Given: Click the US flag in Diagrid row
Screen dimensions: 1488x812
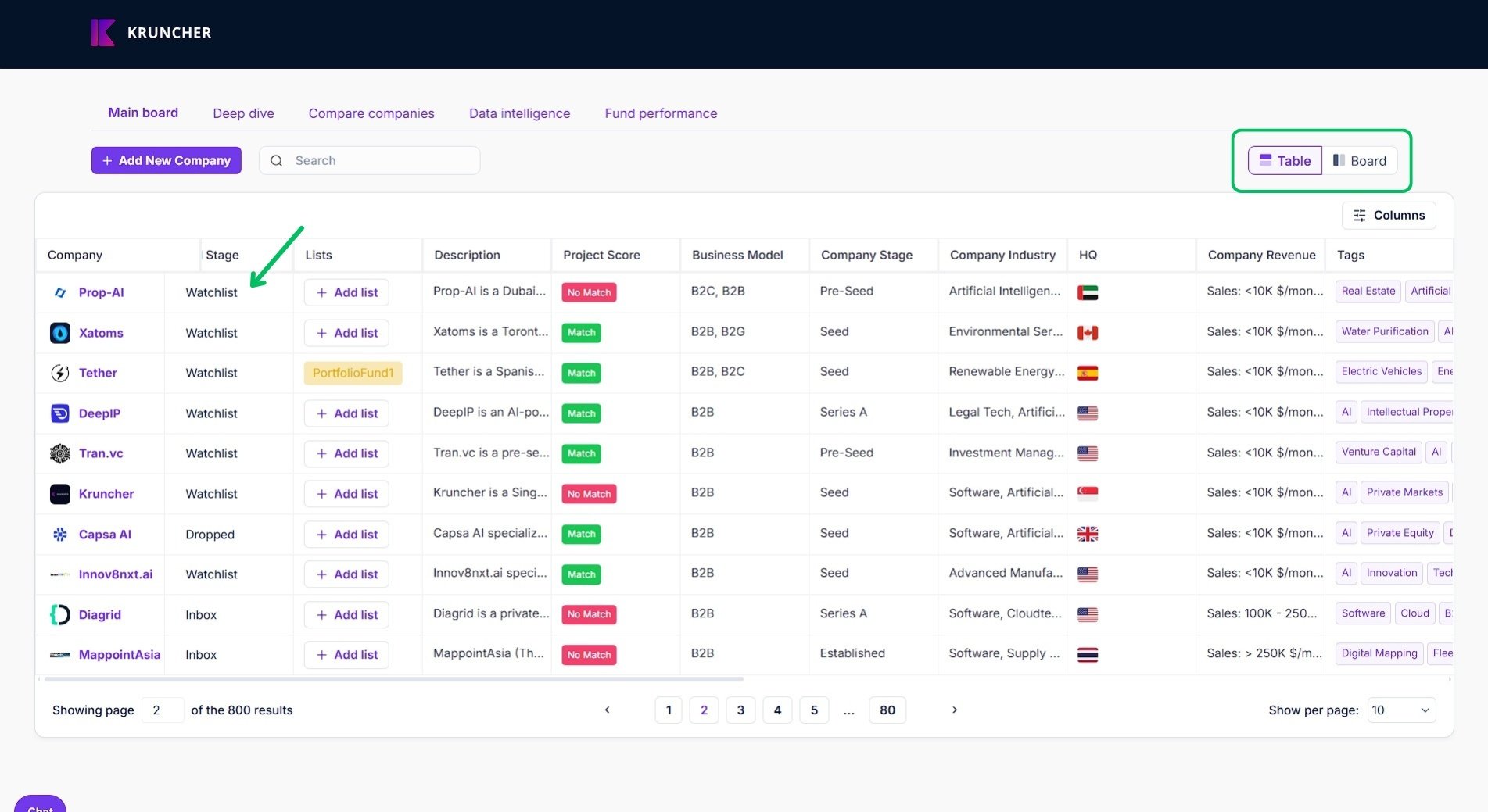Looking at the screenshot, I should [1088, 615].
